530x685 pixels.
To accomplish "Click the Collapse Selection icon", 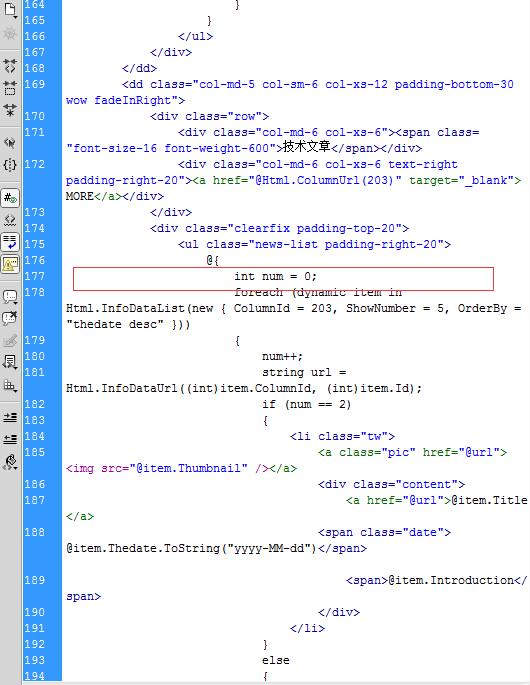I will (x=10, y=88).
